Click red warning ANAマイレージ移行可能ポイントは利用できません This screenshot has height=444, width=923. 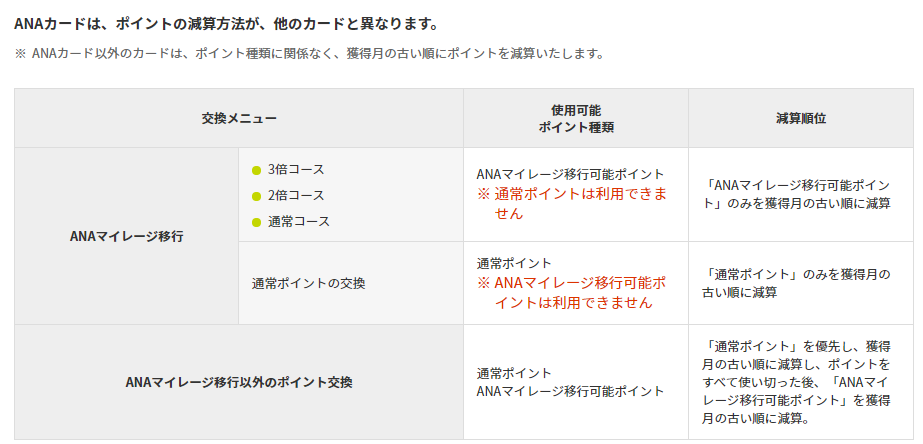pyautogui.click(x=572, y=292)
